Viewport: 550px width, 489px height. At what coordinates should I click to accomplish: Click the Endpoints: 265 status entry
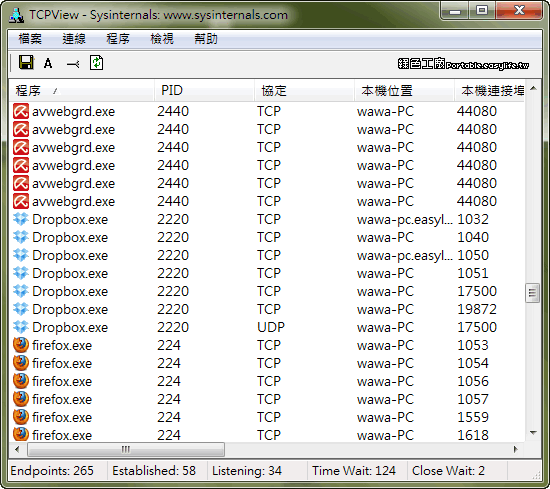(52, 471)
